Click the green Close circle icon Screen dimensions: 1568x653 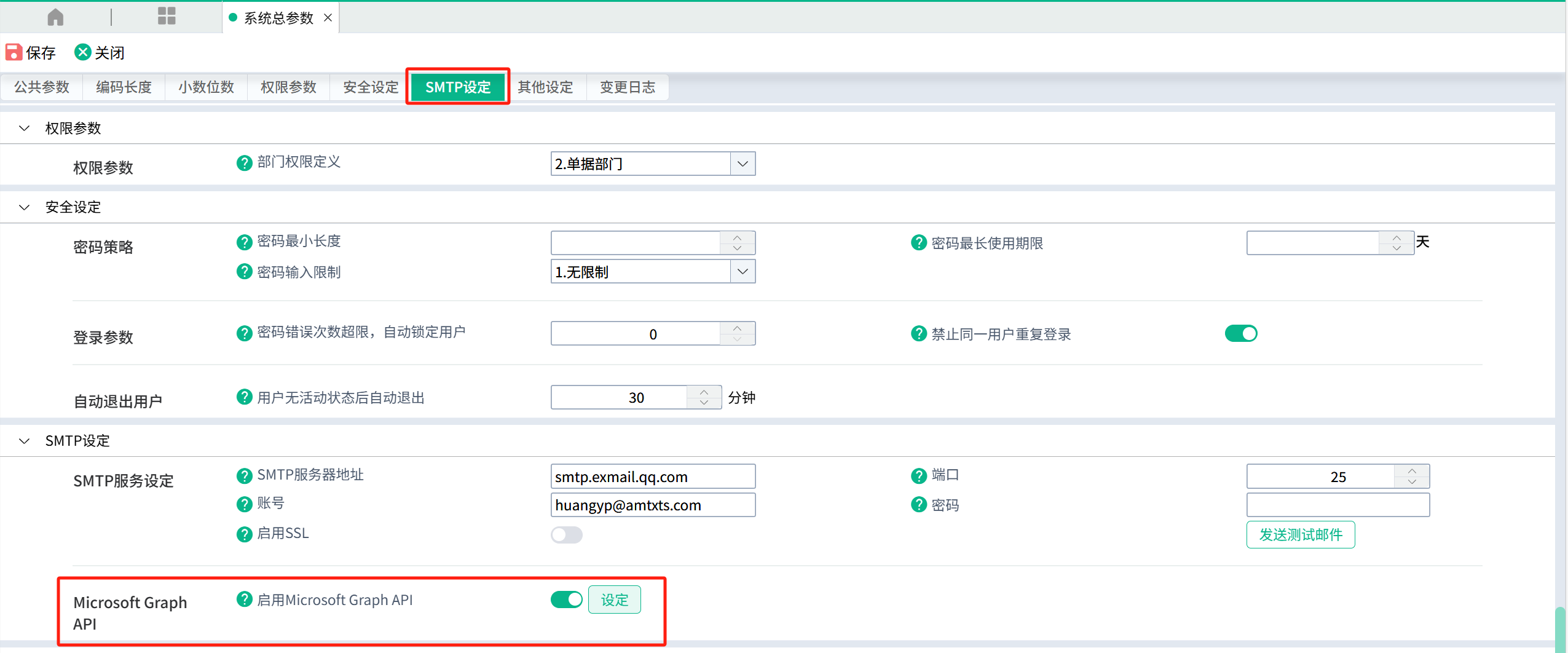82,52
